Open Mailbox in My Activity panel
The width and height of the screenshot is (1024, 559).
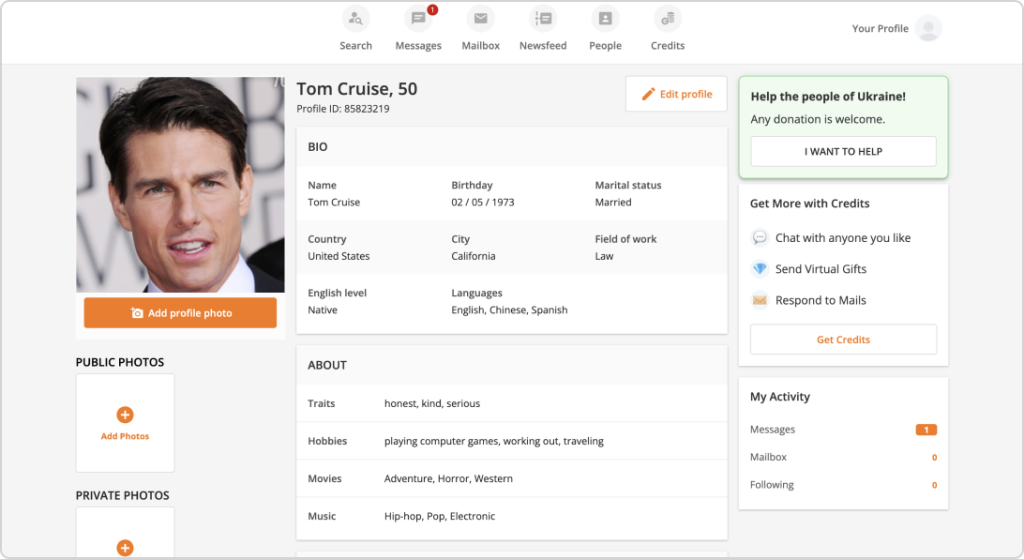coord(769,457)
